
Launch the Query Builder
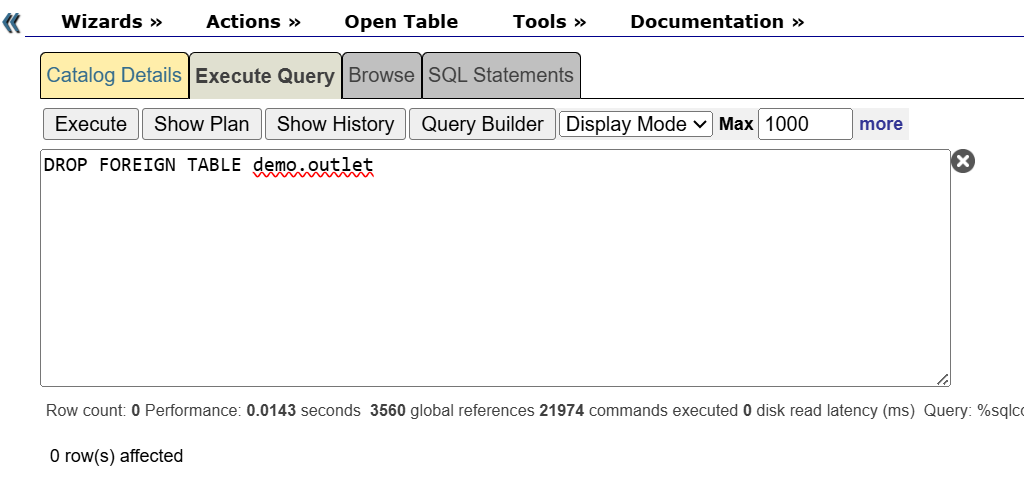click(x=482, y=124)
